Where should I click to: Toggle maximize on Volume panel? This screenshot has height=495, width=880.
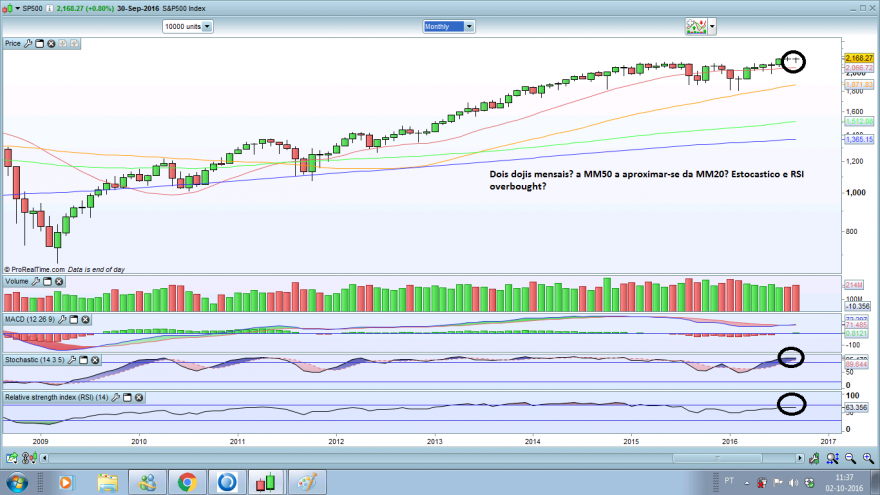point(47,281)
